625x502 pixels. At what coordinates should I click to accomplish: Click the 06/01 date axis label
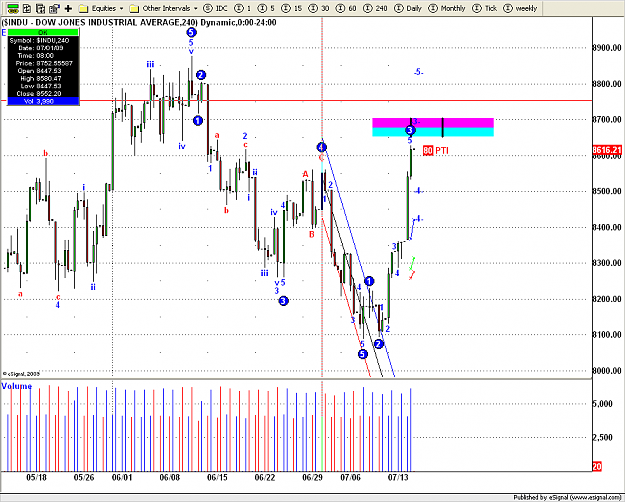(x=122, y=477)
